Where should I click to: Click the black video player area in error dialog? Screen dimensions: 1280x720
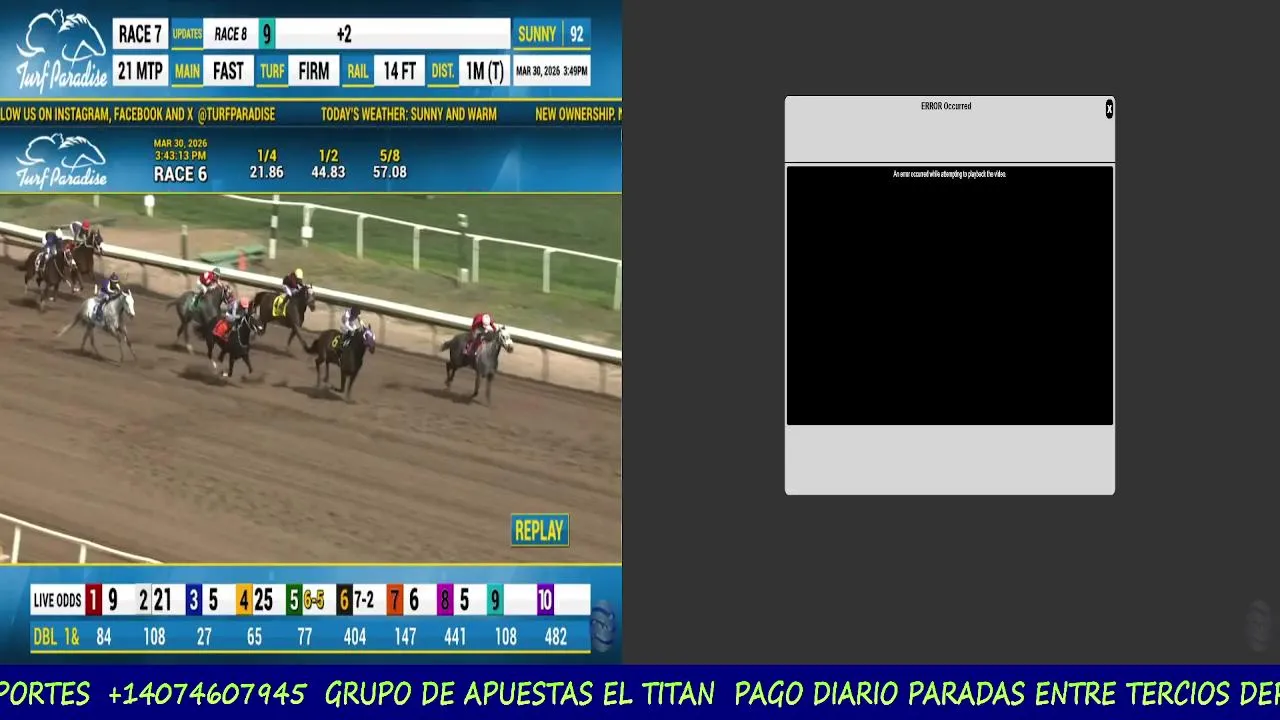tap(949, 296)
